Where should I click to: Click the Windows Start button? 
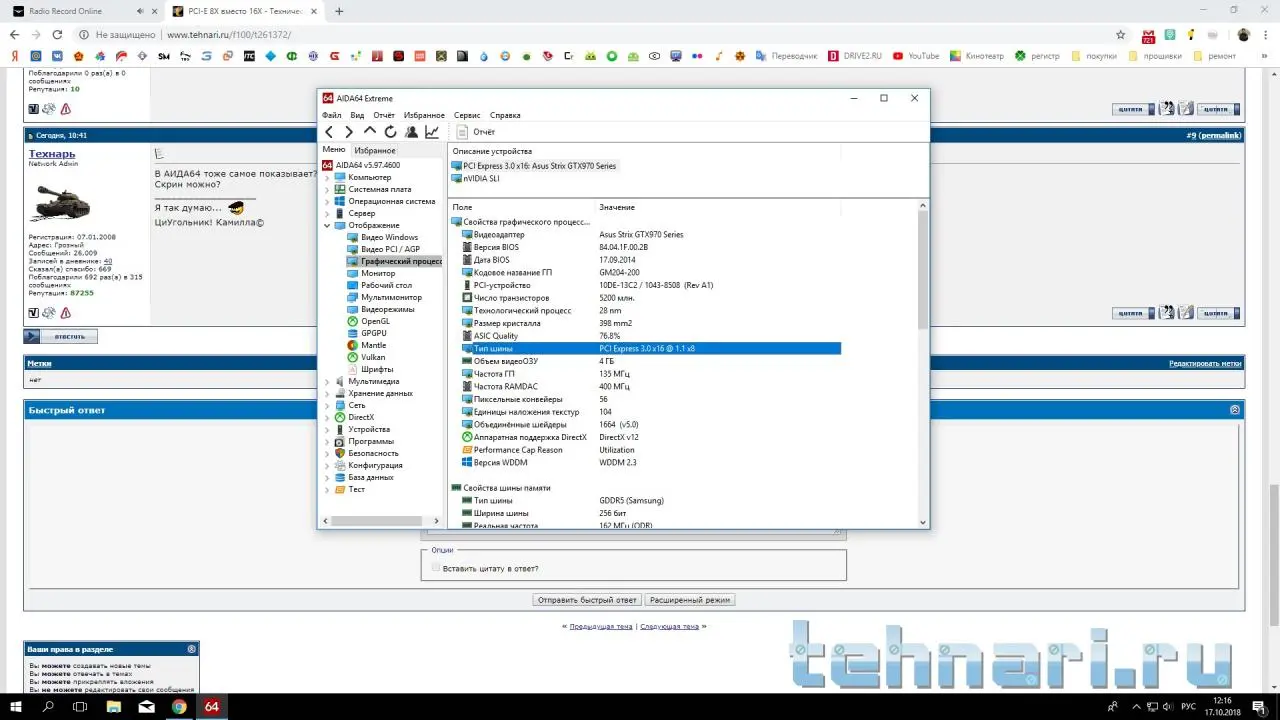[x=16, y=706]
